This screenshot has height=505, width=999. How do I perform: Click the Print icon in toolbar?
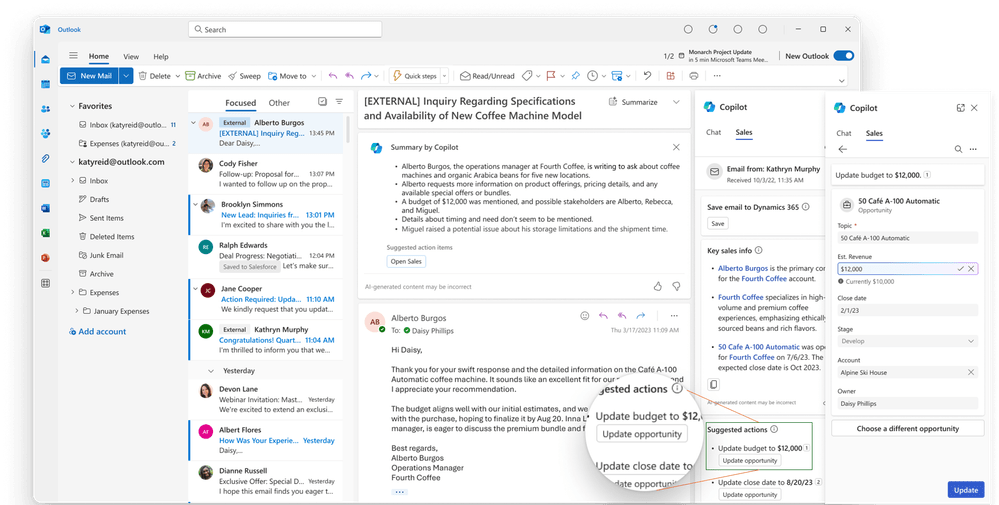coord(694,76)
